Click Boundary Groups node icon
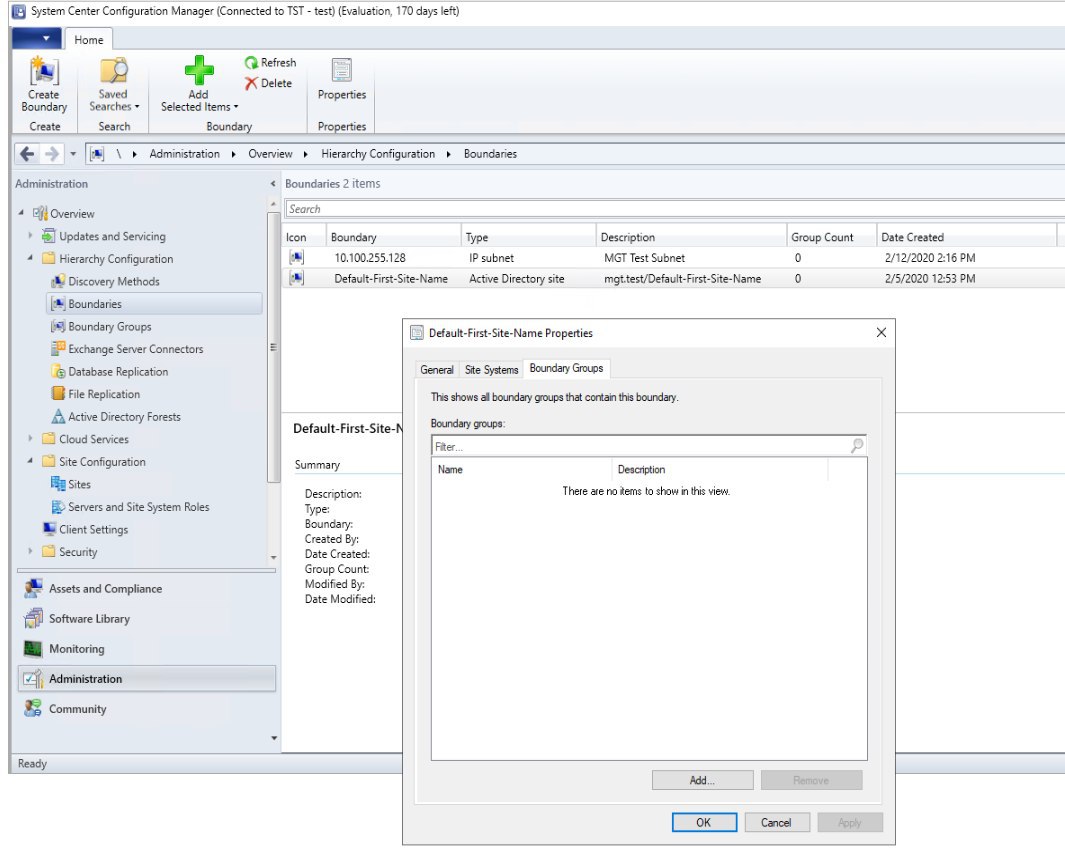This screenshot has width=1065, height=851. tap(58, 326)
